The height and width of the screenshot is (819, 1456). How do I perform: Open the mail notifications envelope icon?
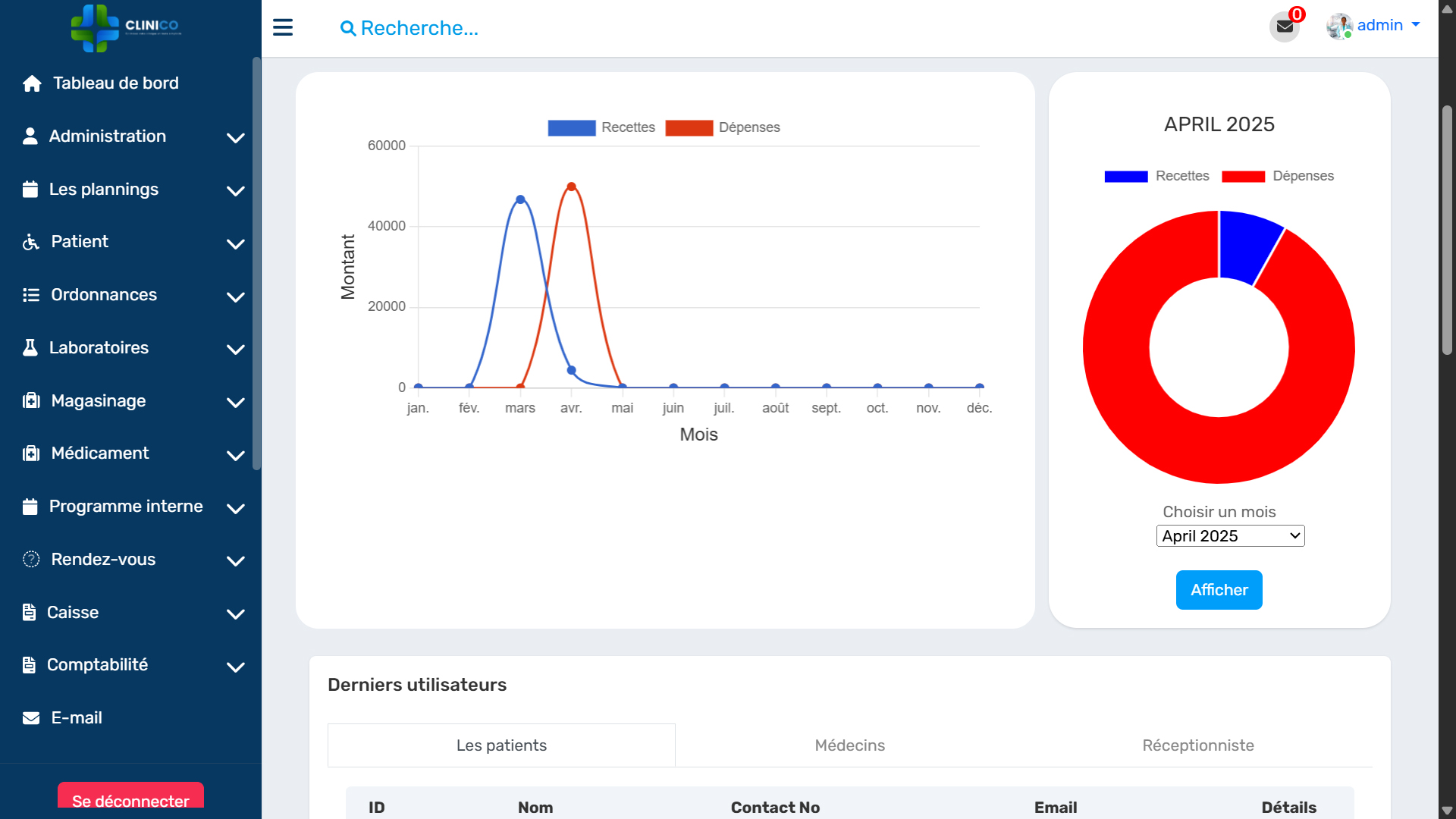(x=1285, y=27)
